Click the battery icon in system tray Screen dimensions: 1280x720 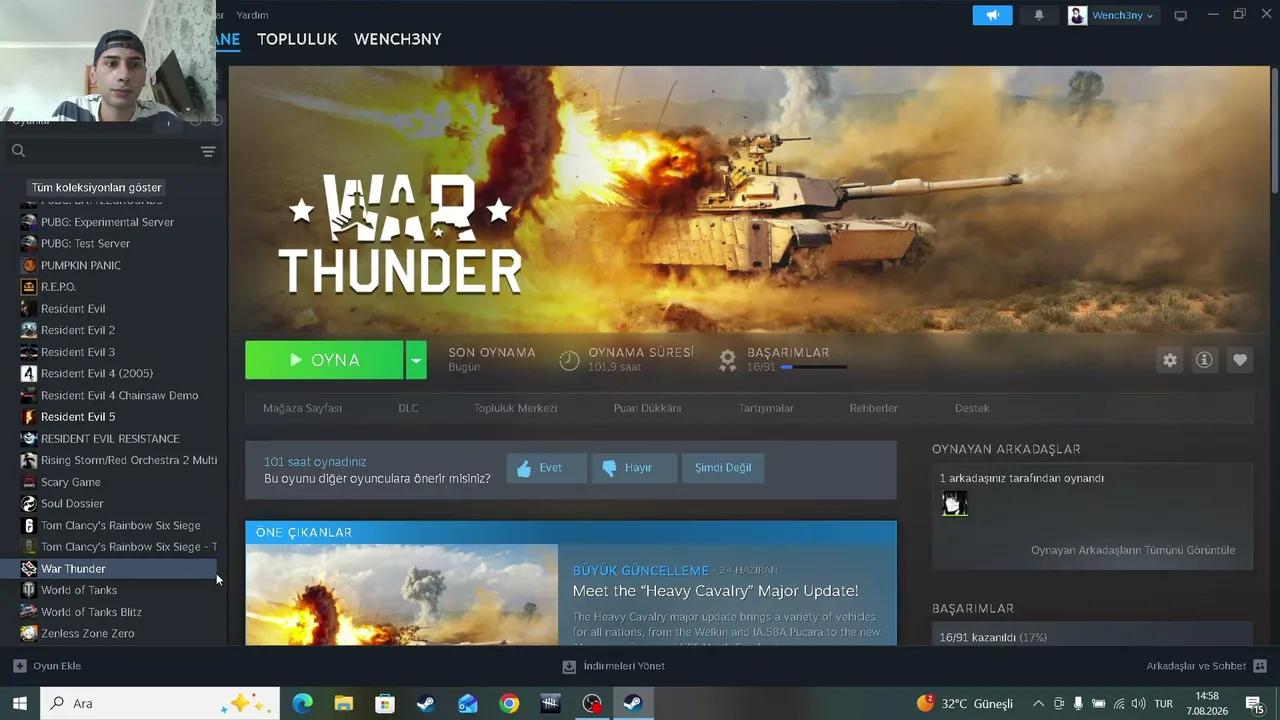coord(1098,704)
